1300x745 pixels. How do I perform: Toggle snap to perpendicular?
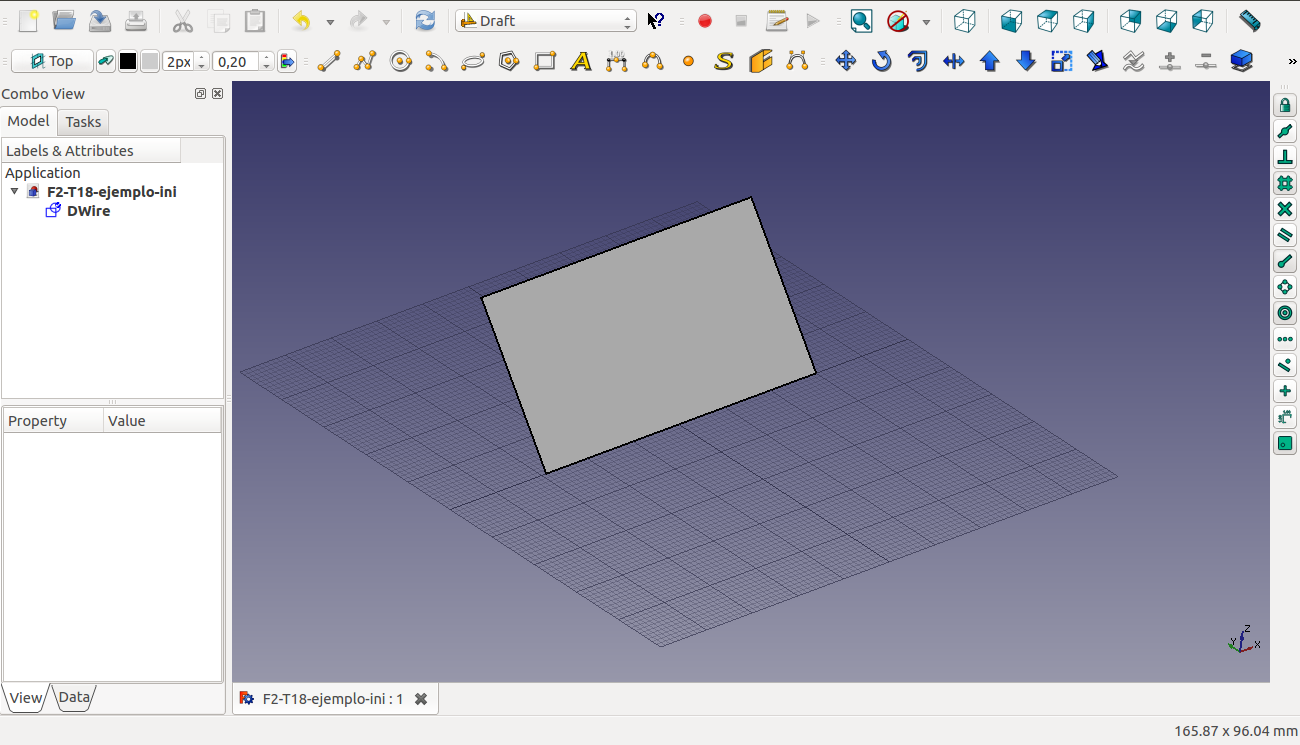(1285, 158)
